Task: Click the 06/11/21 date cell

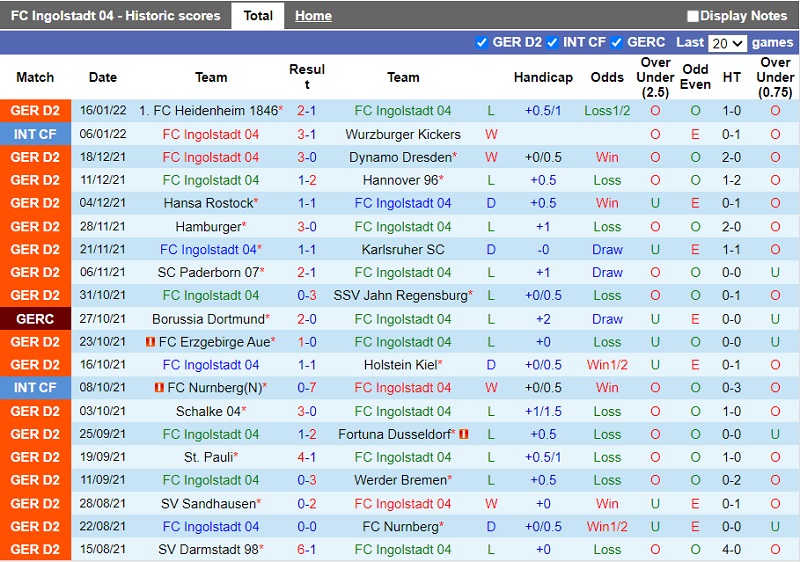Action: pyautogui.click(x=103, y=272)
